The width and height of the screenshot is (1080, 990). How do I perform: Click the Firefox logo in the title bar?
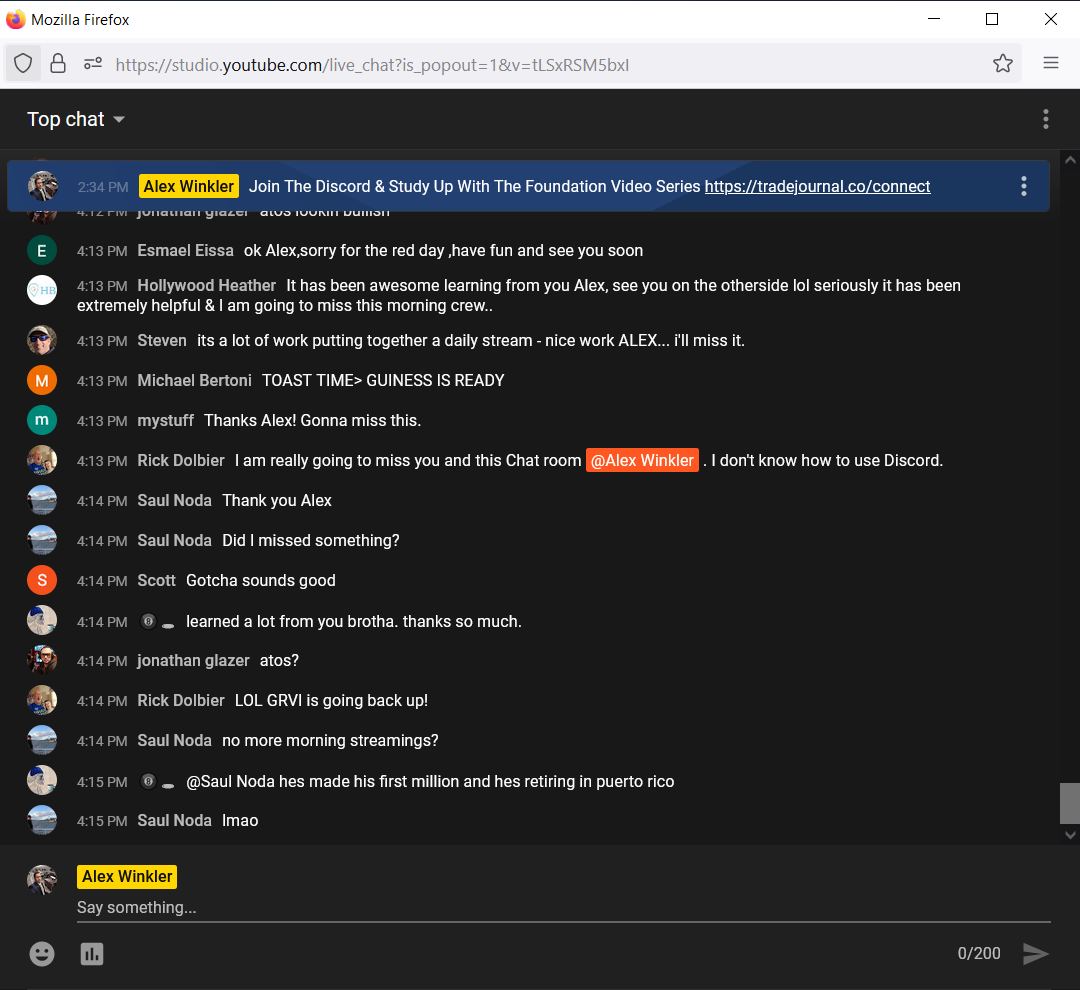(x=16, y=19)
